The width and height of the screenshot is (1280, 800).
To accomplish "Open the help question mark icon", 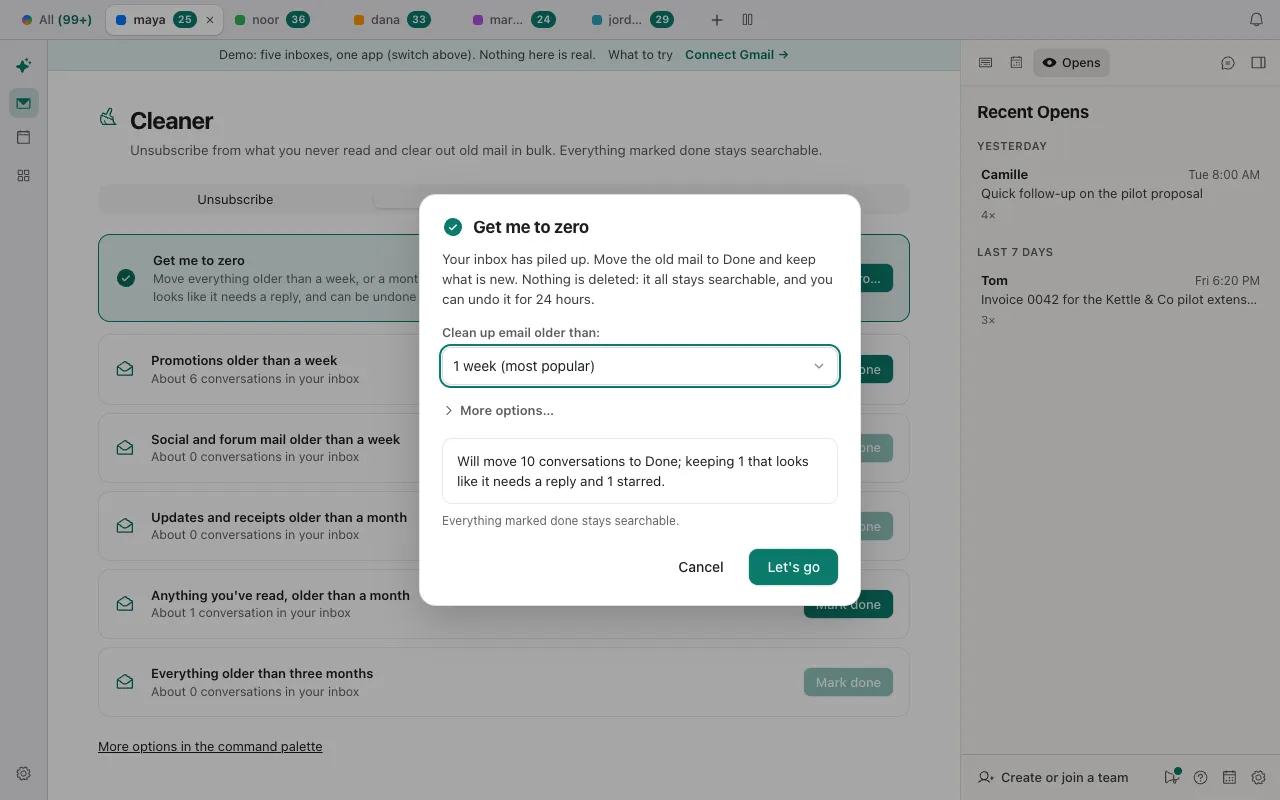I will 1200,777.
